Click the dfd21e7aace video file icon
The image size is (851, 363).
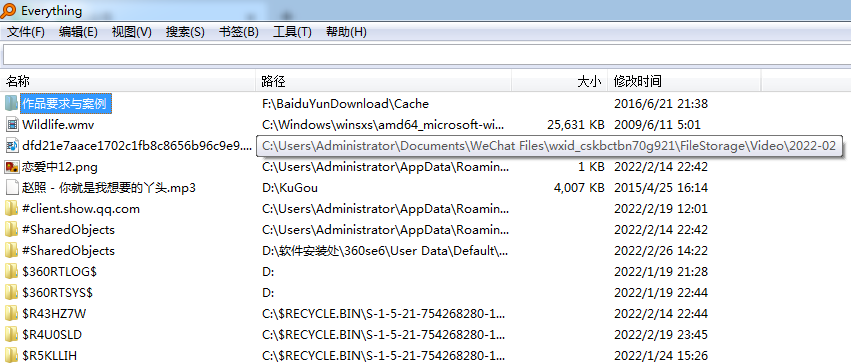pyautogui.click(x=12, y=145)
